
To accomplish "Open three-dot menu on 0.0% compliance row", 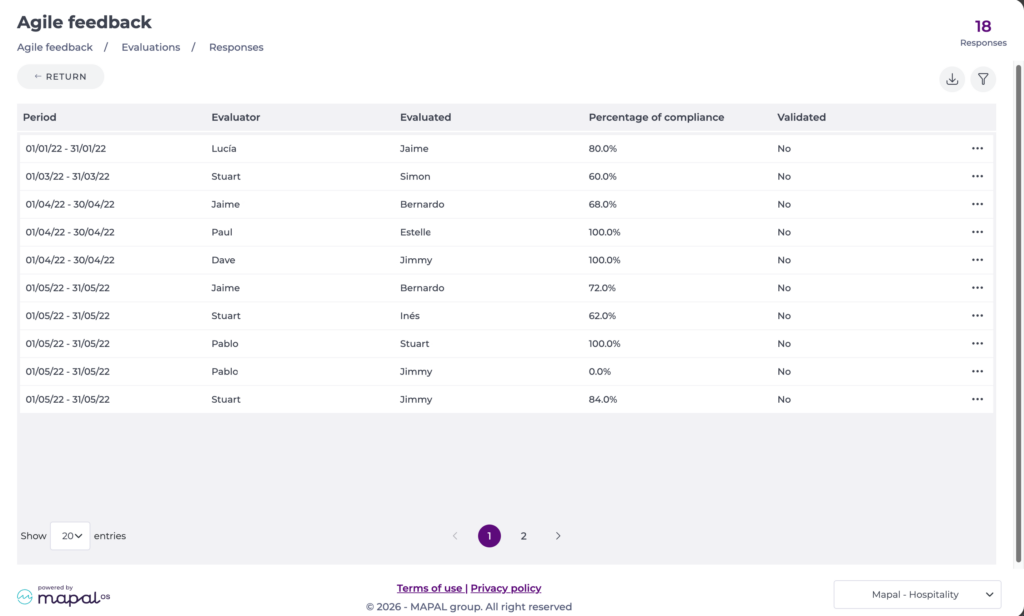I will [x=977, y=371].
